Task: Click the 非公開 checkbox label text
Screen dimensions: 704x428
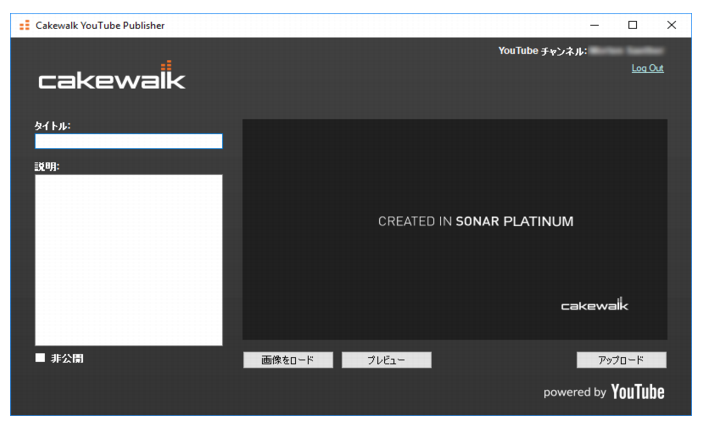Action: tap(67, 358)
